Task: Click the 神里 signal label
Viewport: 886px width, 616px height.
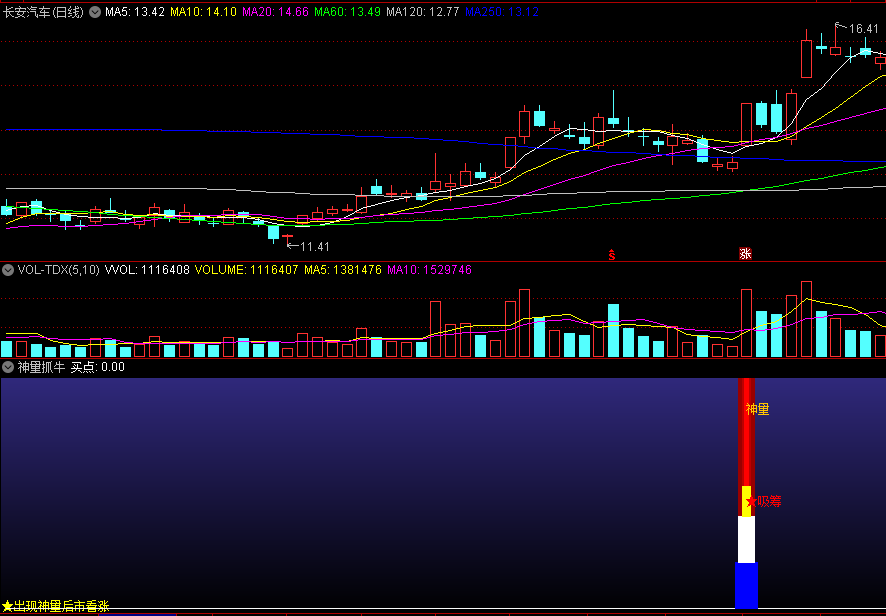Action: (757, 409)
